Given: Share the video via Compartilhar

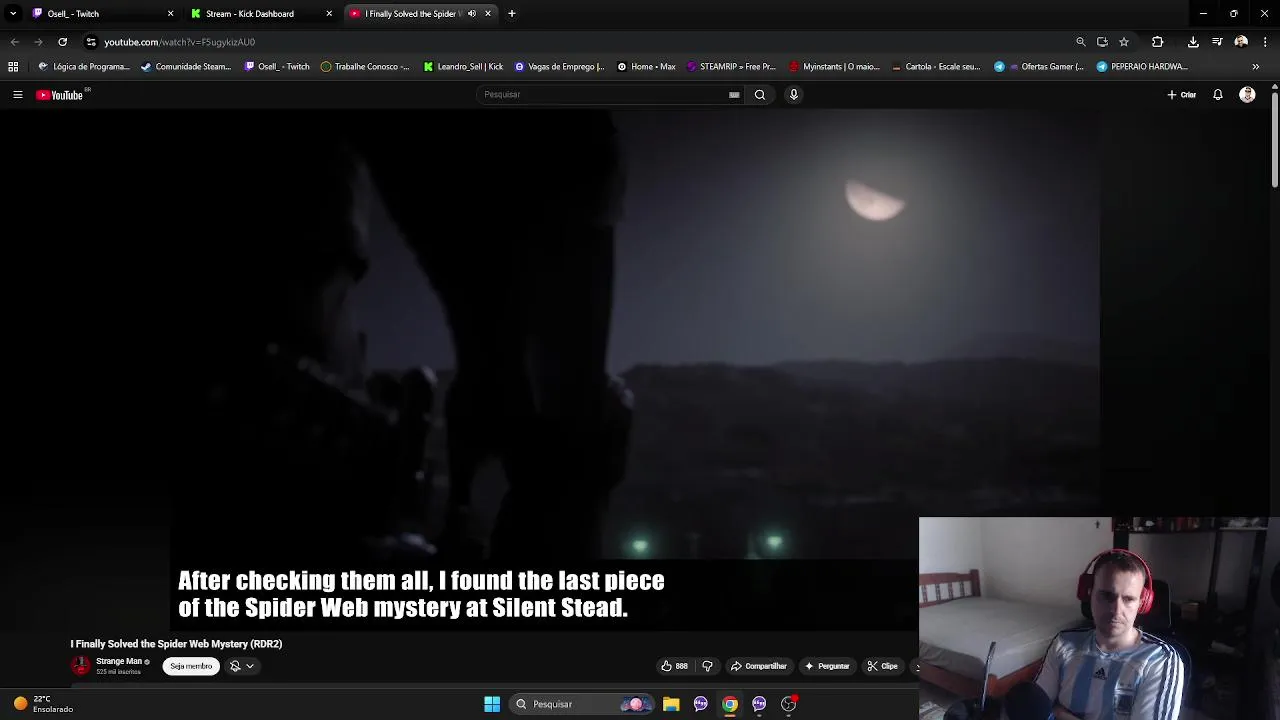Looking at the screenshot, I should point(758,666).
